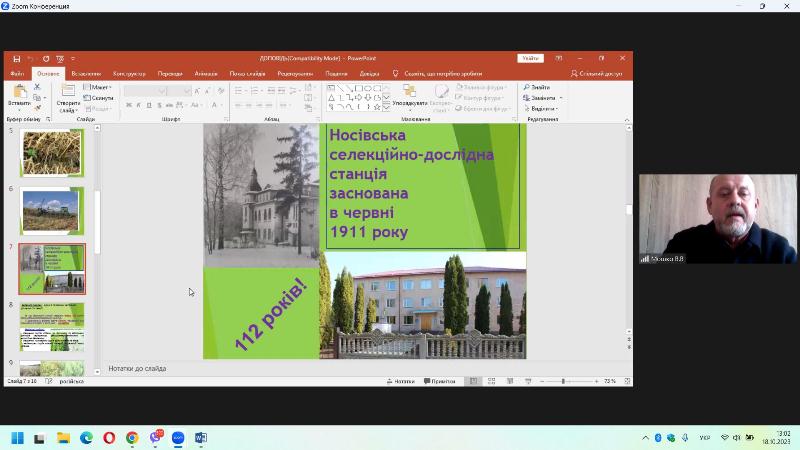The height and width of the screenshot is (450, 800).
Task: Create a new slide with Створити слайд
Action: pyautogui.click(x=68, y=93)
